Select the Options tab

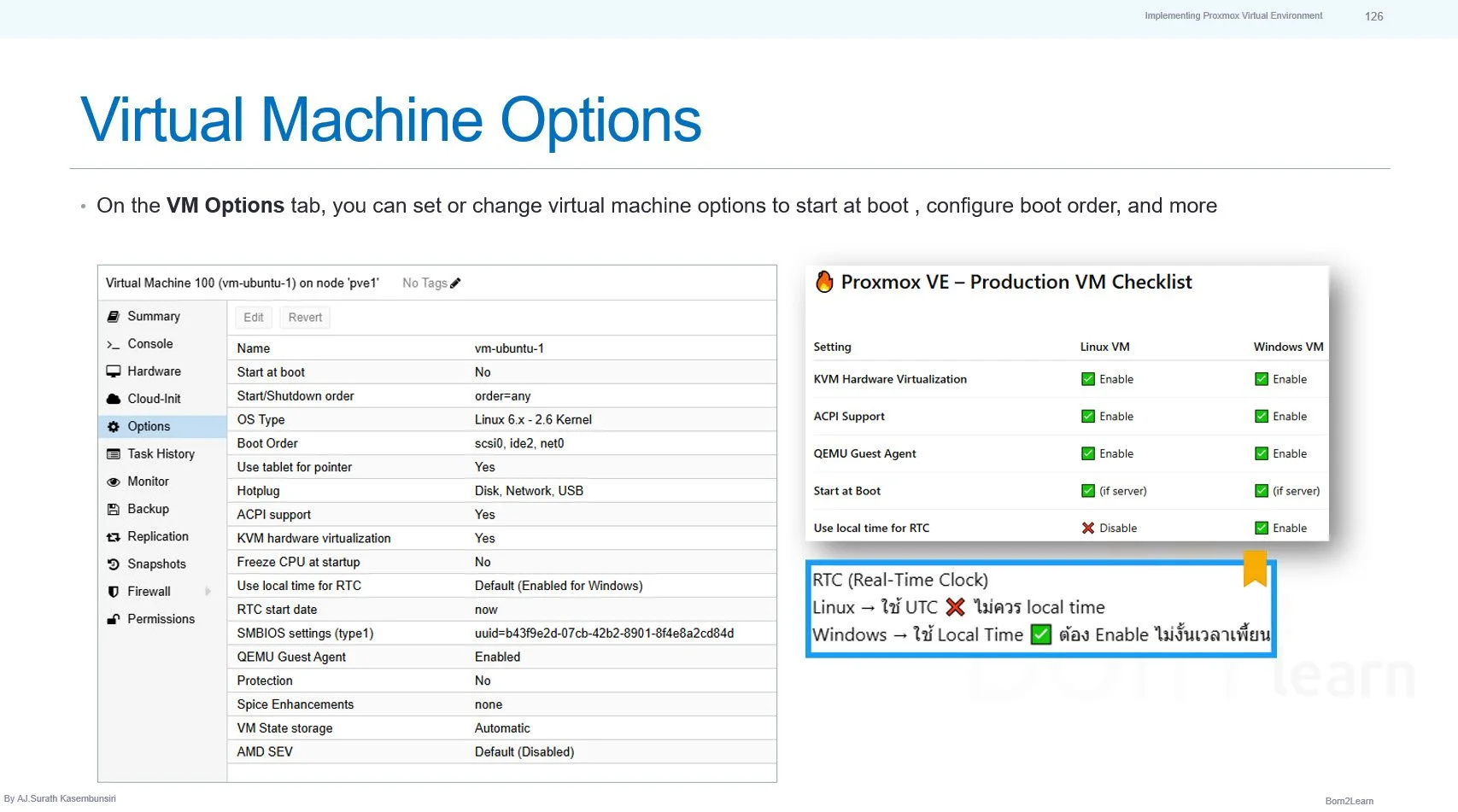(162, 426)
